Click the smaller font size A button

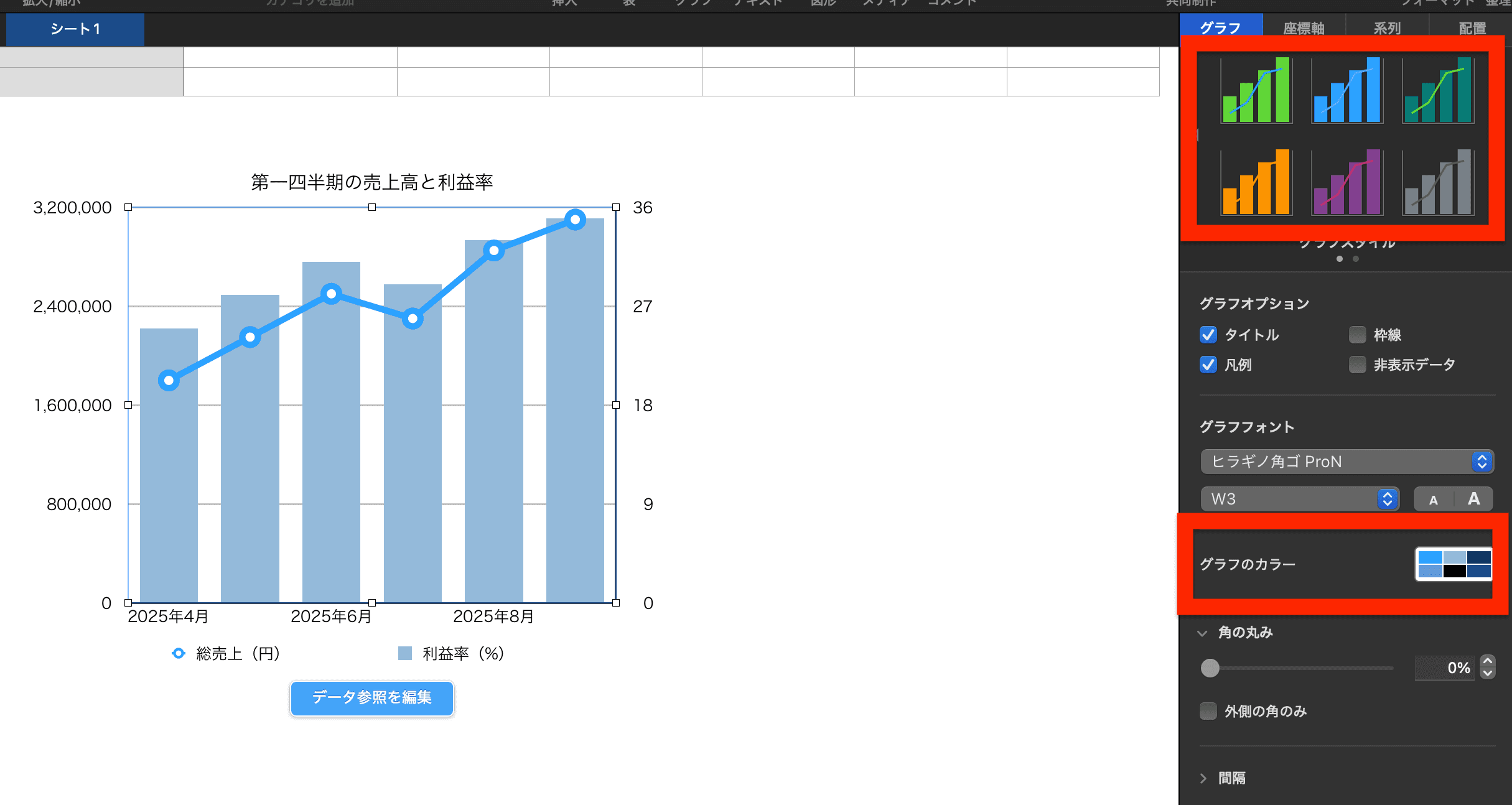[x=1434, y=500]
